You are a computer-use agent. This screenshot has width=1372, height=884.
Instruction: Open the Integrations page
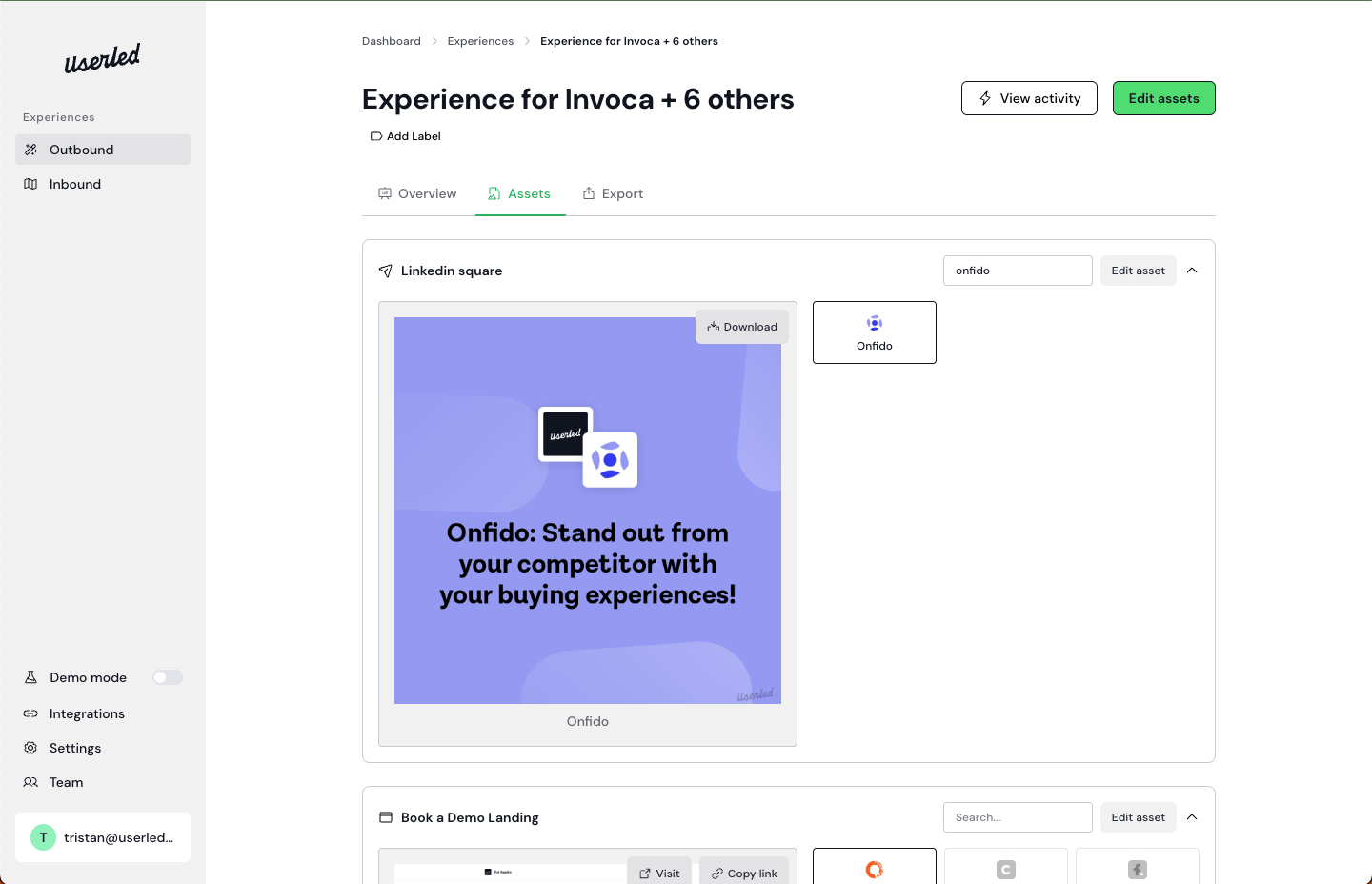pos(87,713)
